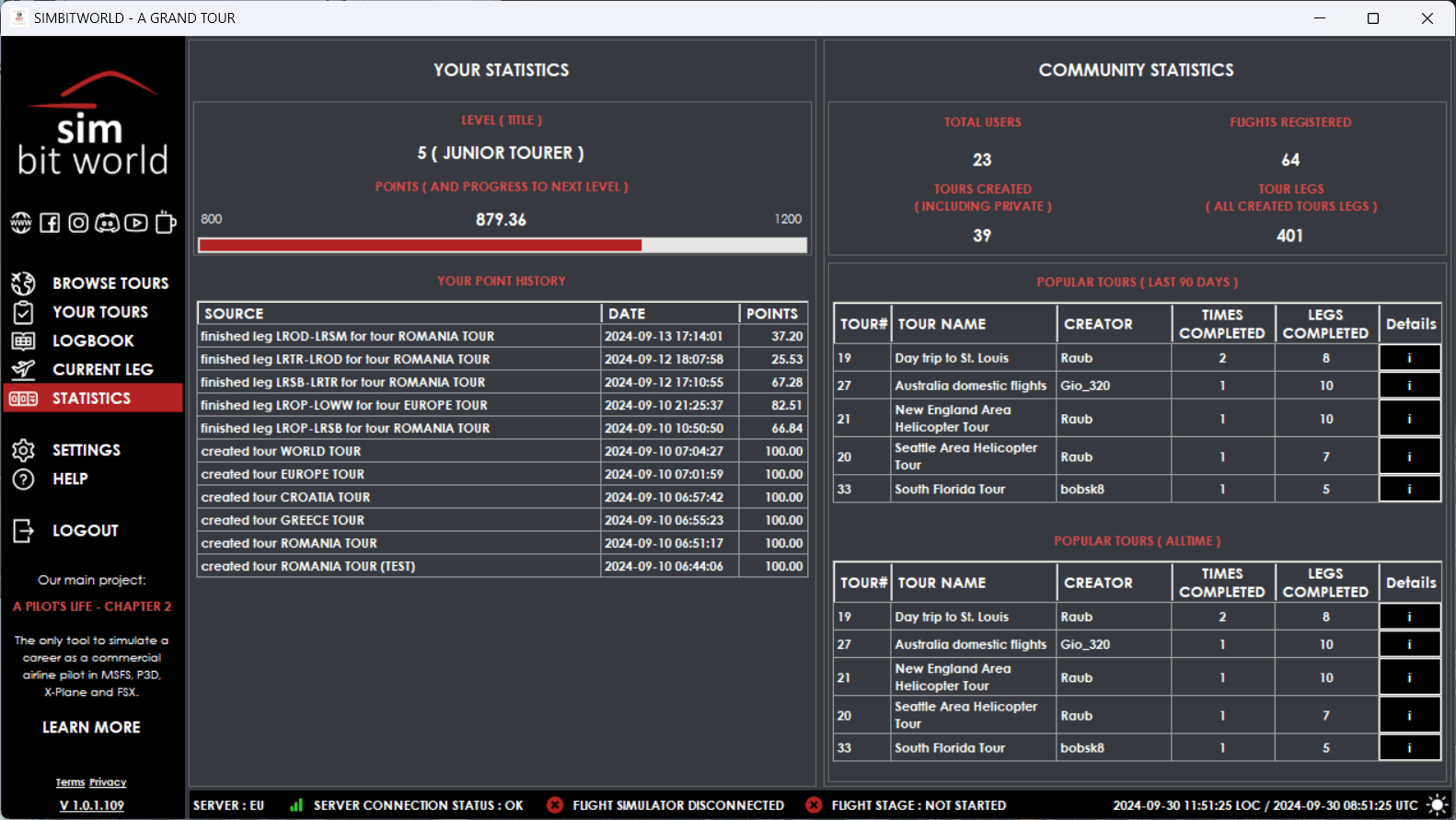
Task: Open the Facebook page icon
Action: coord(50,223)
